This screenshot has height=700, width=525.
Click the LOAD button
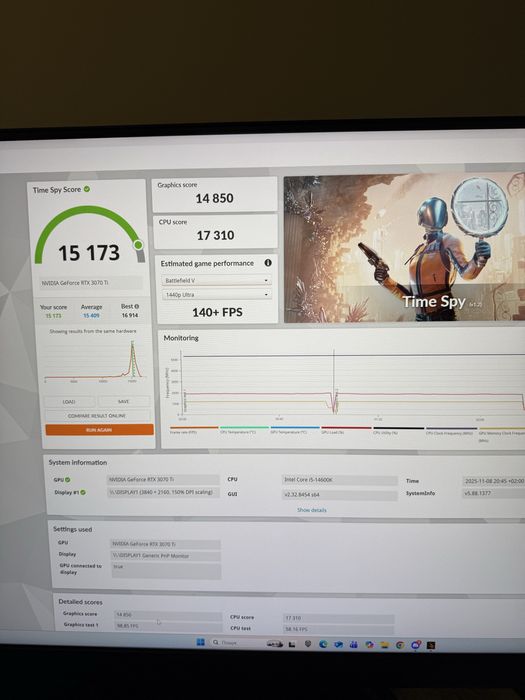pos(70,402)
